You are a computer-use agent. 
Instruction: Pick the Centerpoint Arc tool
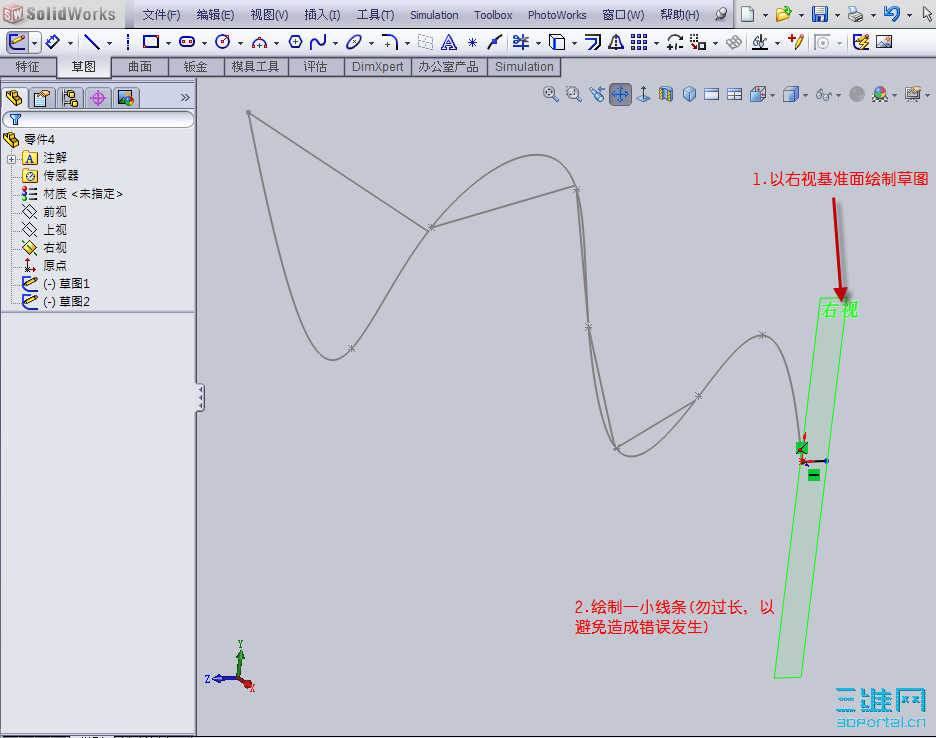[259, 42]
